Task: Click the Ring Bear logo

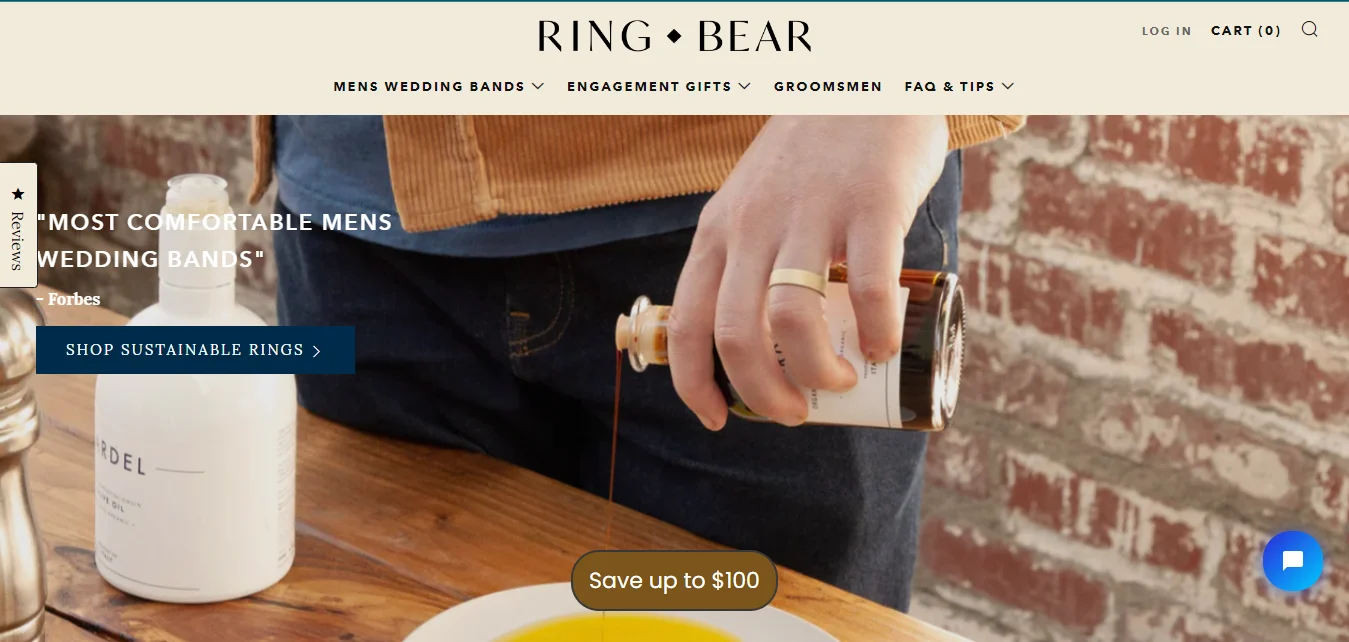Action: pos(674,36)
